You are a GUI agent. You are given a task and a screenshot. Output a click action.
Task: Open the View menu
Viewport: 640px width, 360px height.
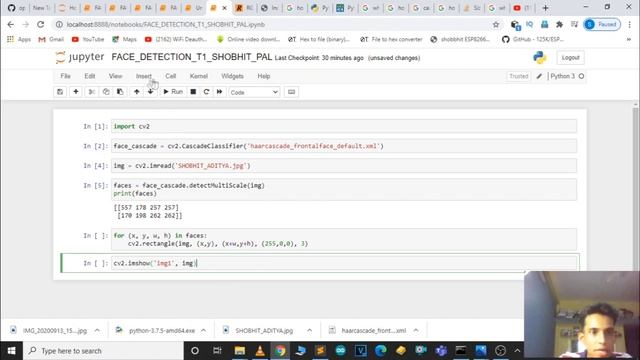coord(116,76)
